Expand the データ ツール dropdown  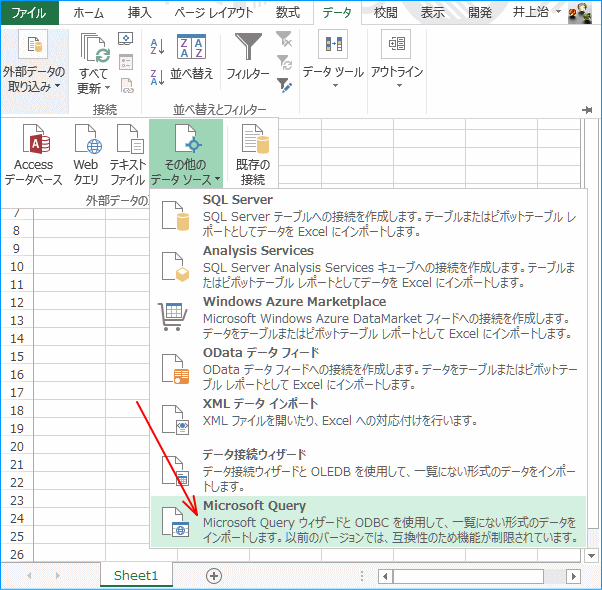tap(333, 59)
